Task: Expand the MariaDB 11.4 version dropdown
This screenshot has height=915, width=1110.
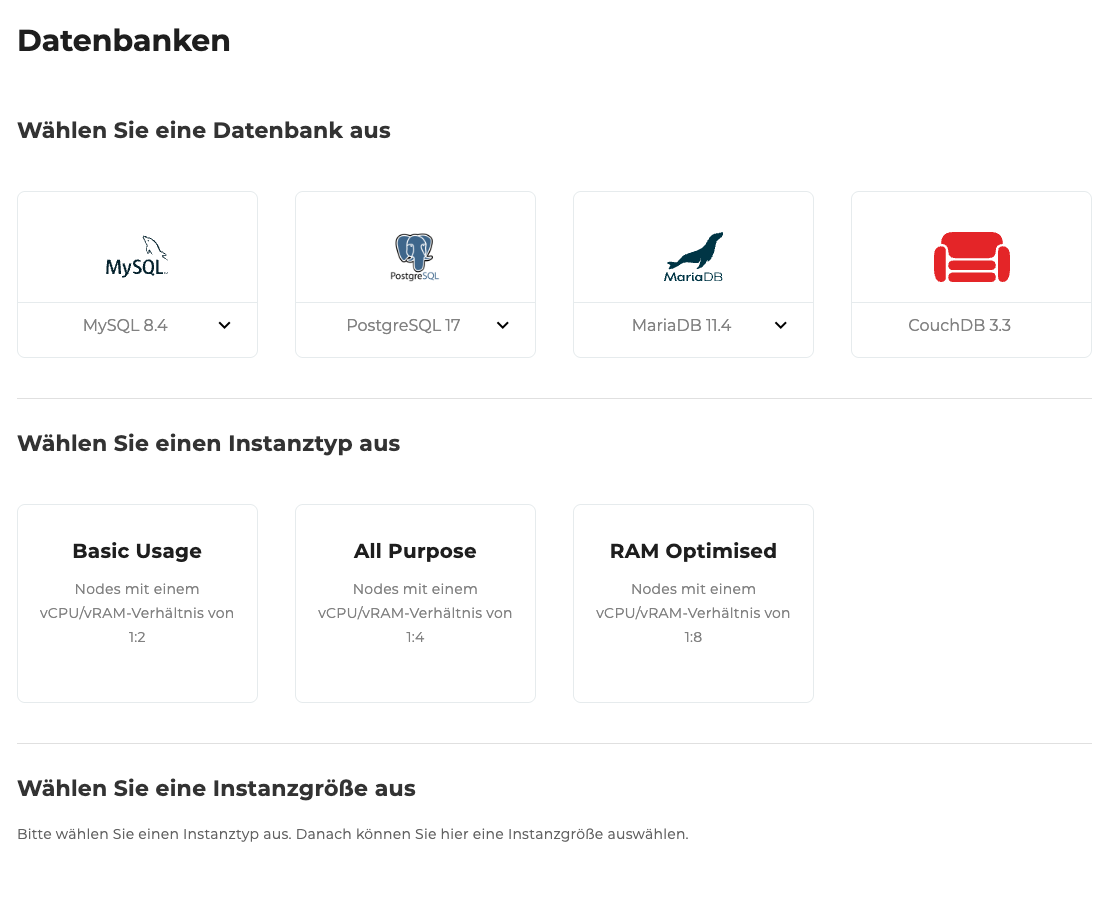Action: 780,325
